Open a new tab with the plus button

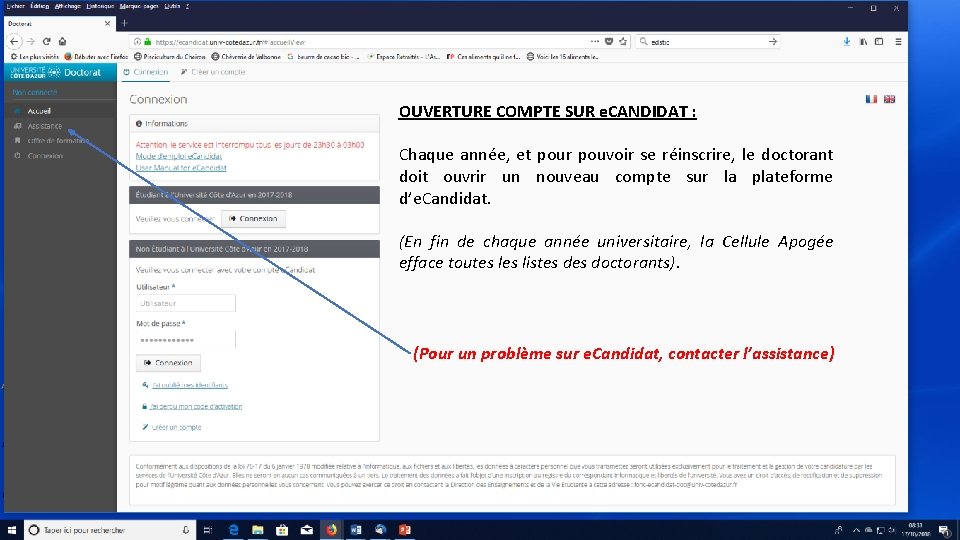click(124, 23)
